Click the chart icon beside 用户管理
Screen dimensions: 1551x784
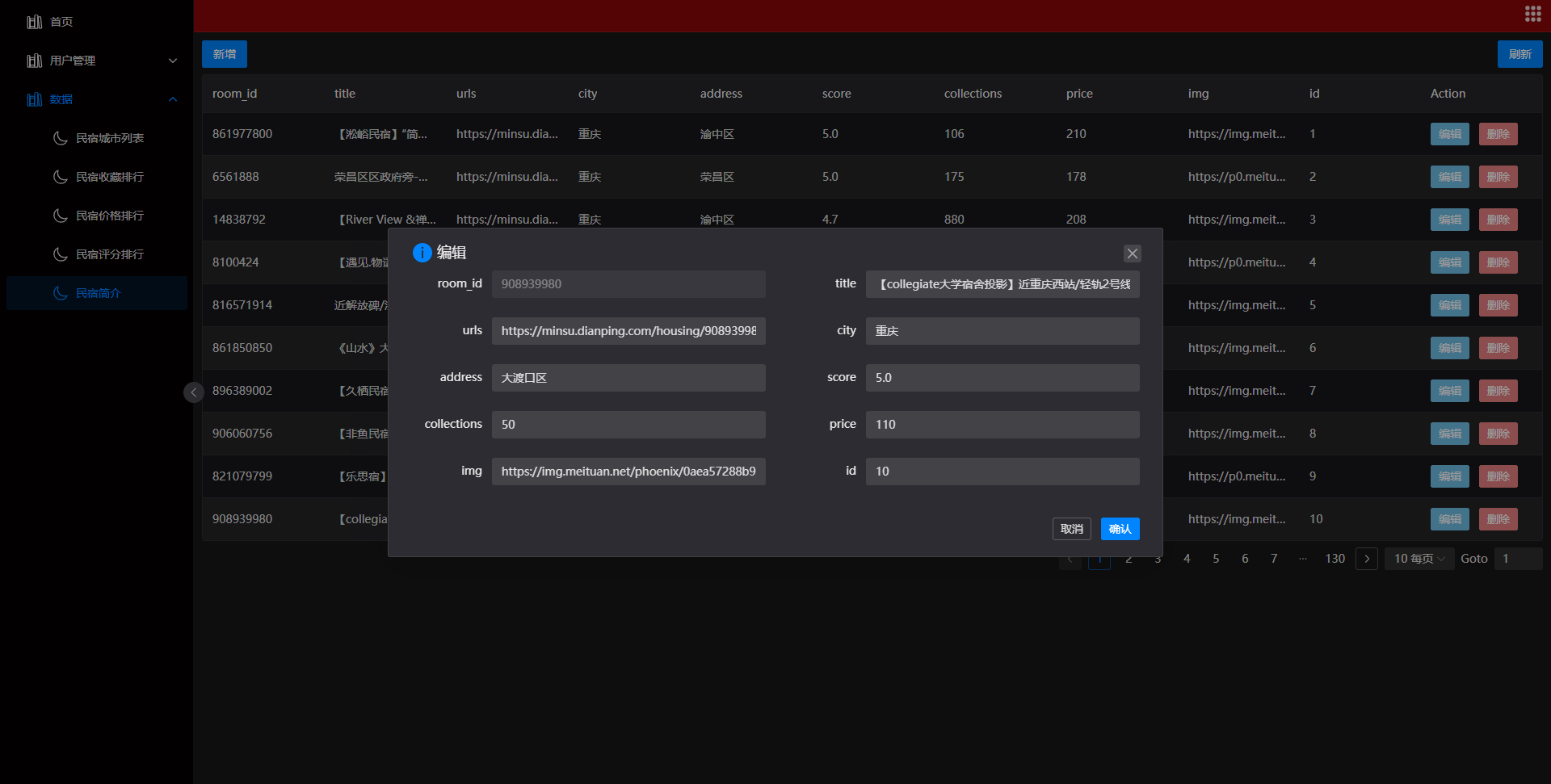tap(34, 61)
